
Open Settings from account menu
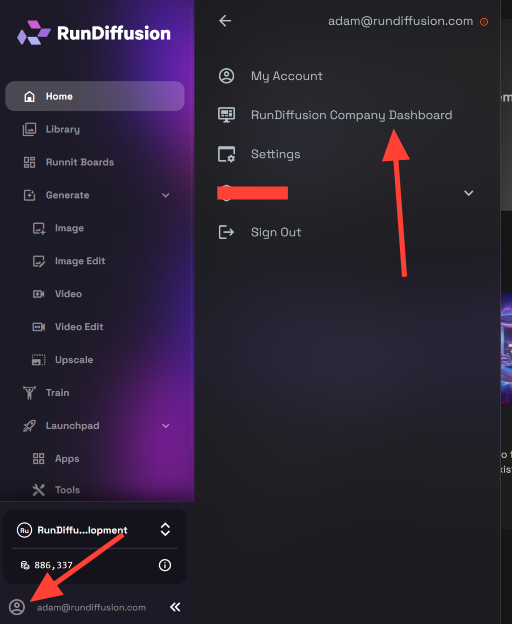[275, 154]
